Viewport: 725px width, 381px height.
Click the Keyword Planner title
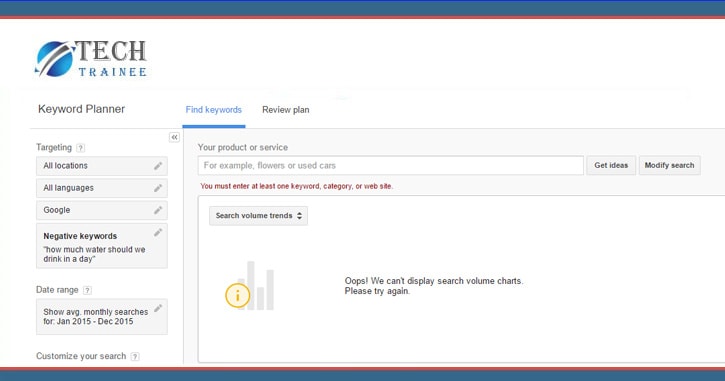[x=81, y=109]
